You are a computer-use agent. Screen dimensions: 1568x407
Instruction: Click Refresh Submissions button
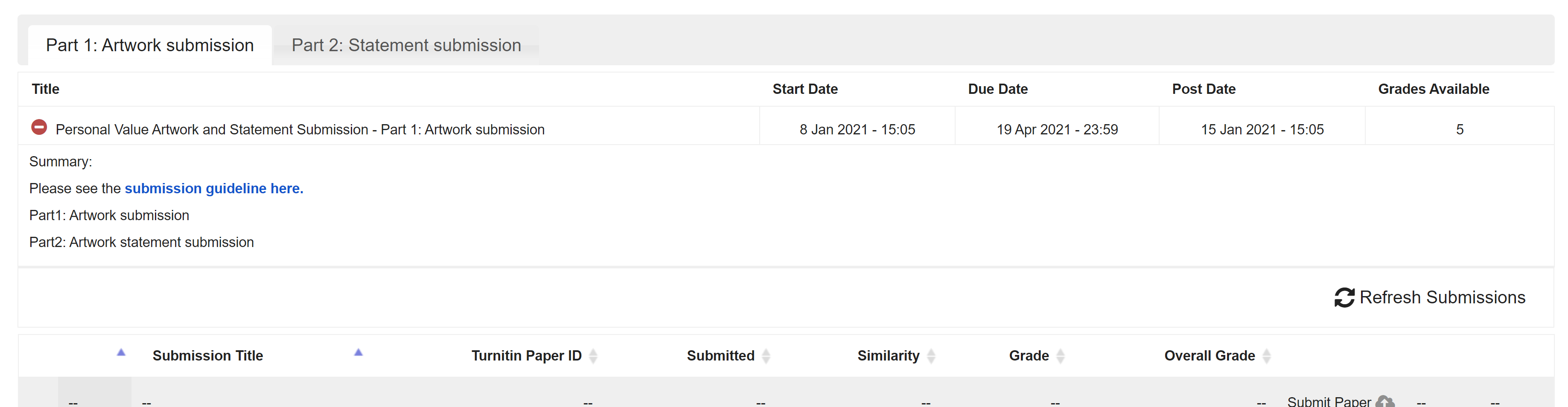(1430, 297)
